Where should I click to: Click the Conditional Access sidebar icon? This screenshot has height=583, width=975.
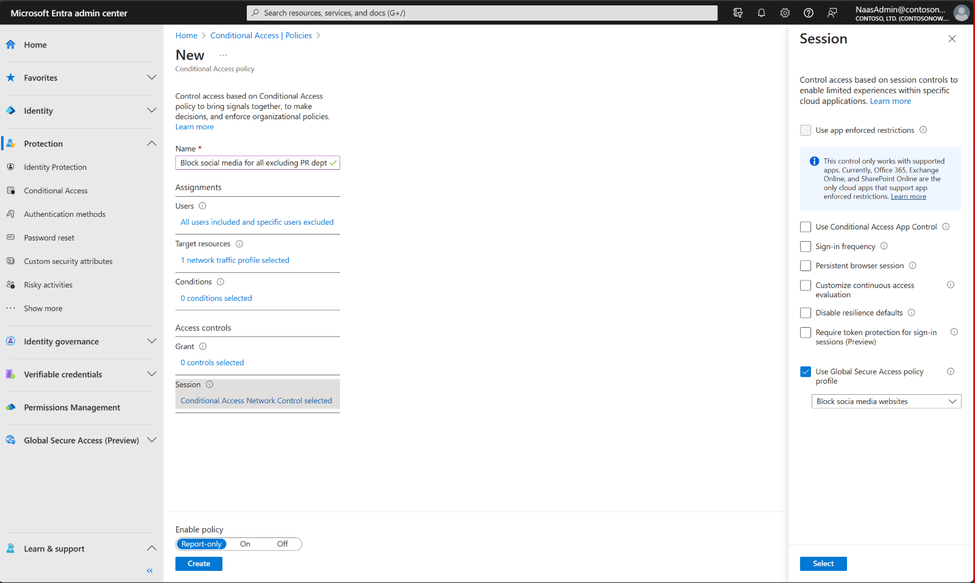point(11,191)
